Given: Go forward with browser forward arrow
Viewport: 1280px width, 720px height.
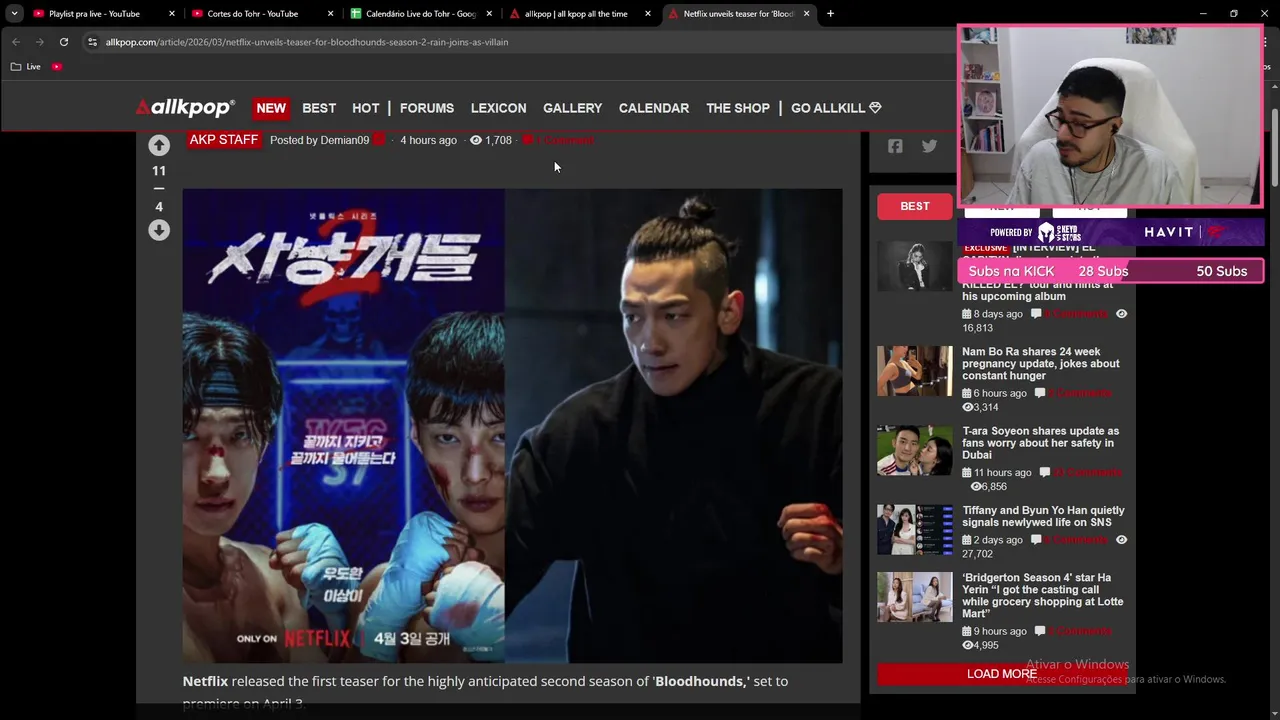Looking at the screenshot, I should point(40,42).
